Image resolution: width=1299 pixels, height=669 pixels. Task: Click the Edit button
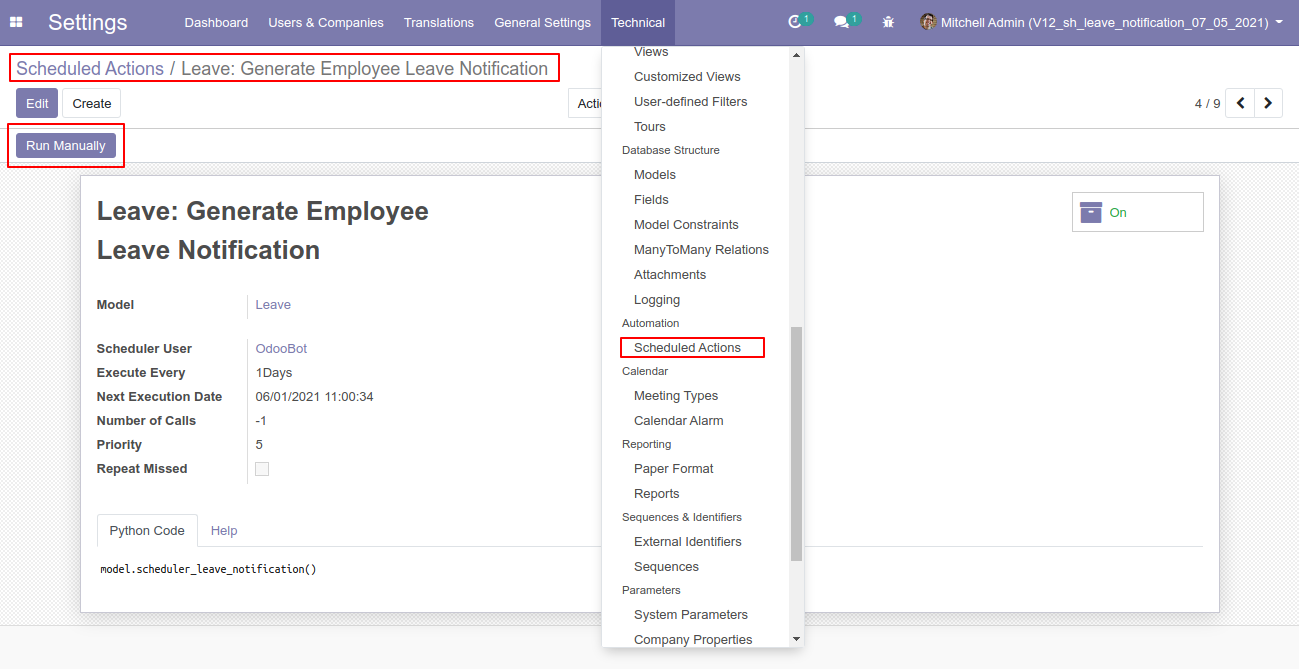37,103
